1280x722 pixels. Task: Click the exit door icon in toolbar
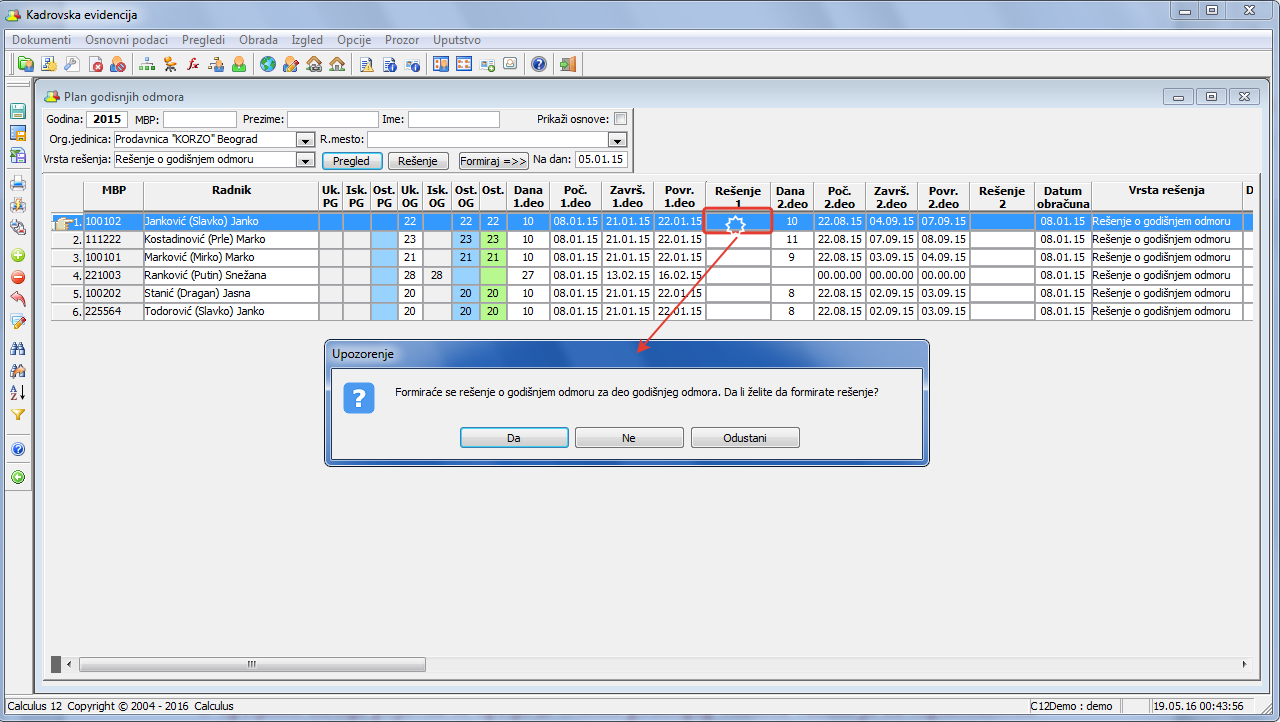(568, 64)
